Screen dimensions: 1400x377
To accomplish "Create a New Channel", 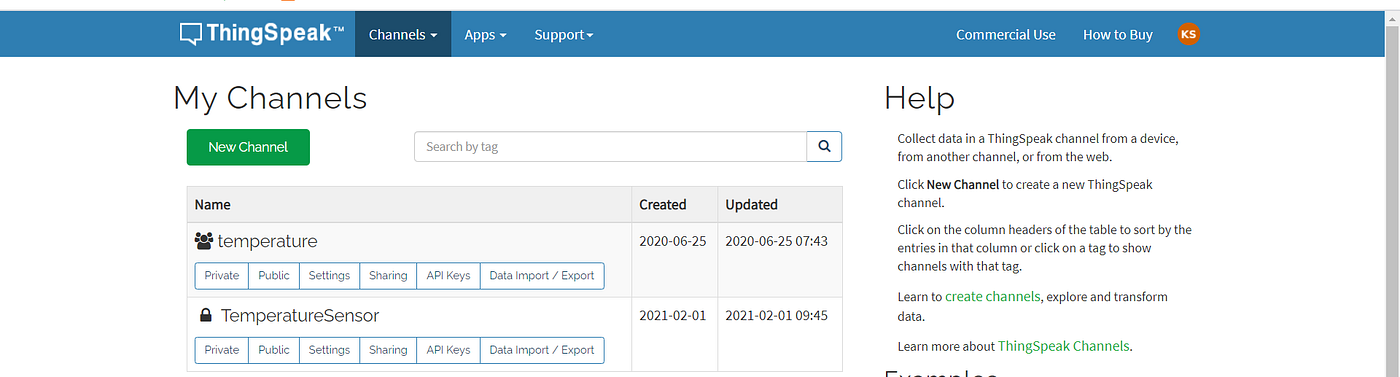I will (248, 147).
